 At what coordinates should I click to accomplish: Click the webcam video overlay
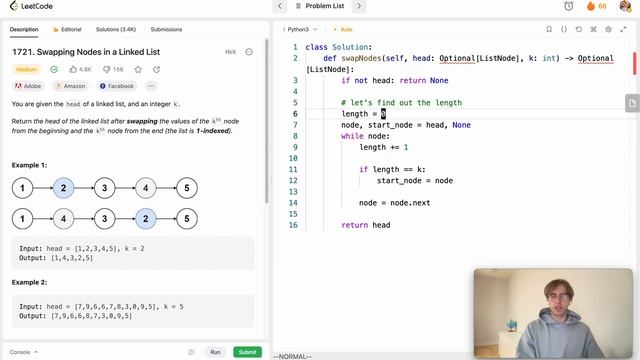pyautogui.click(x=553, y=313)
